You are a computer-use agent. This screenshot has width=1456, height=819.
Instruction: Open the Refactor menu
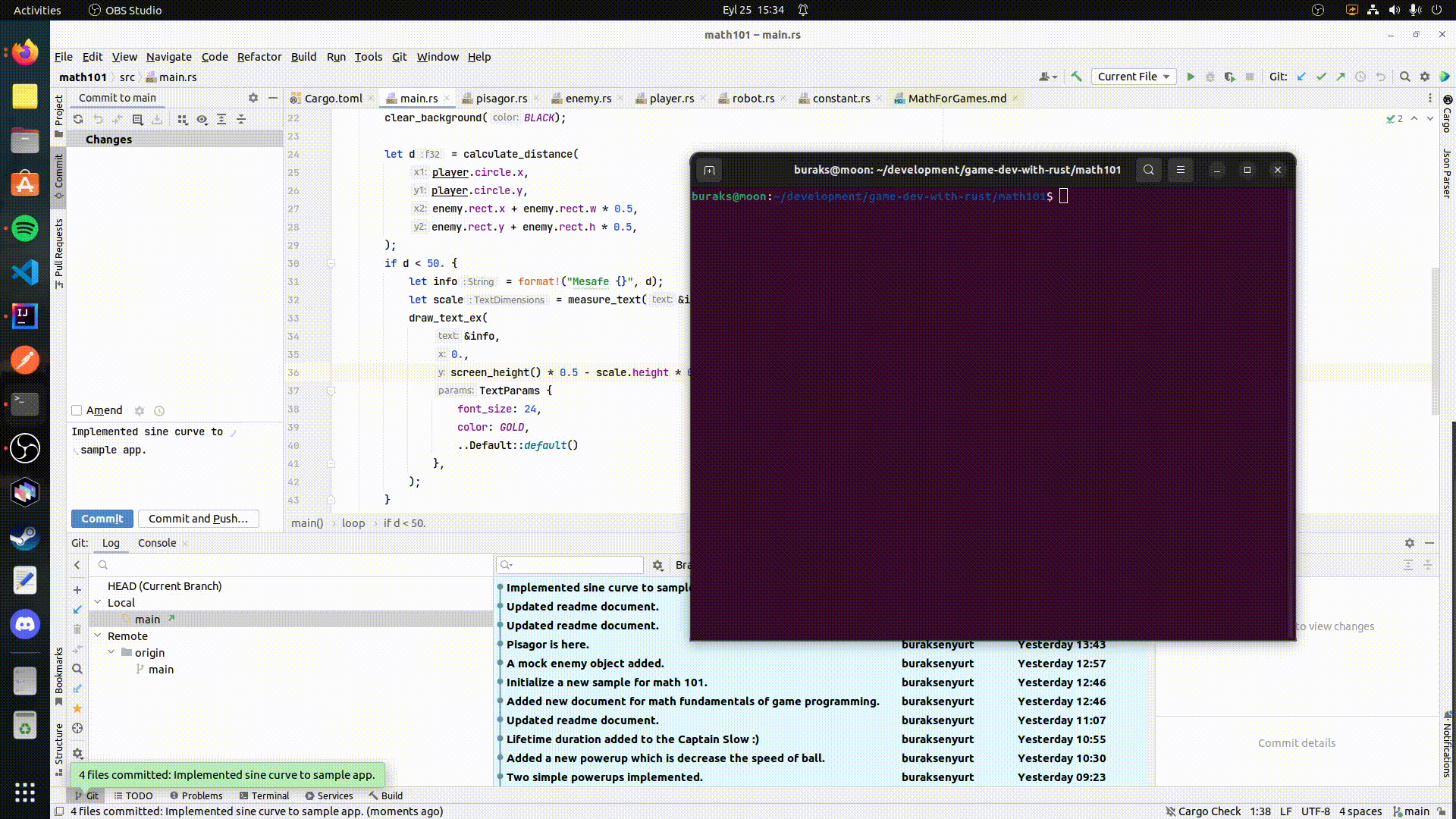tap(259, 57)
